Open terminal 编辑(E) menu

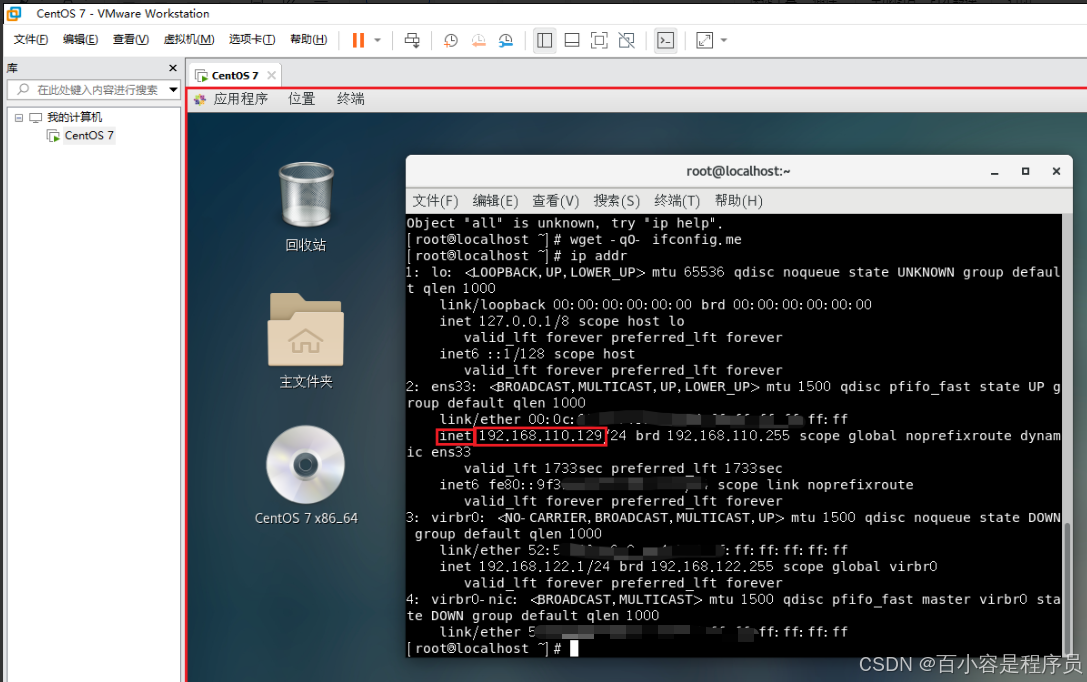(x=495, y=201)
